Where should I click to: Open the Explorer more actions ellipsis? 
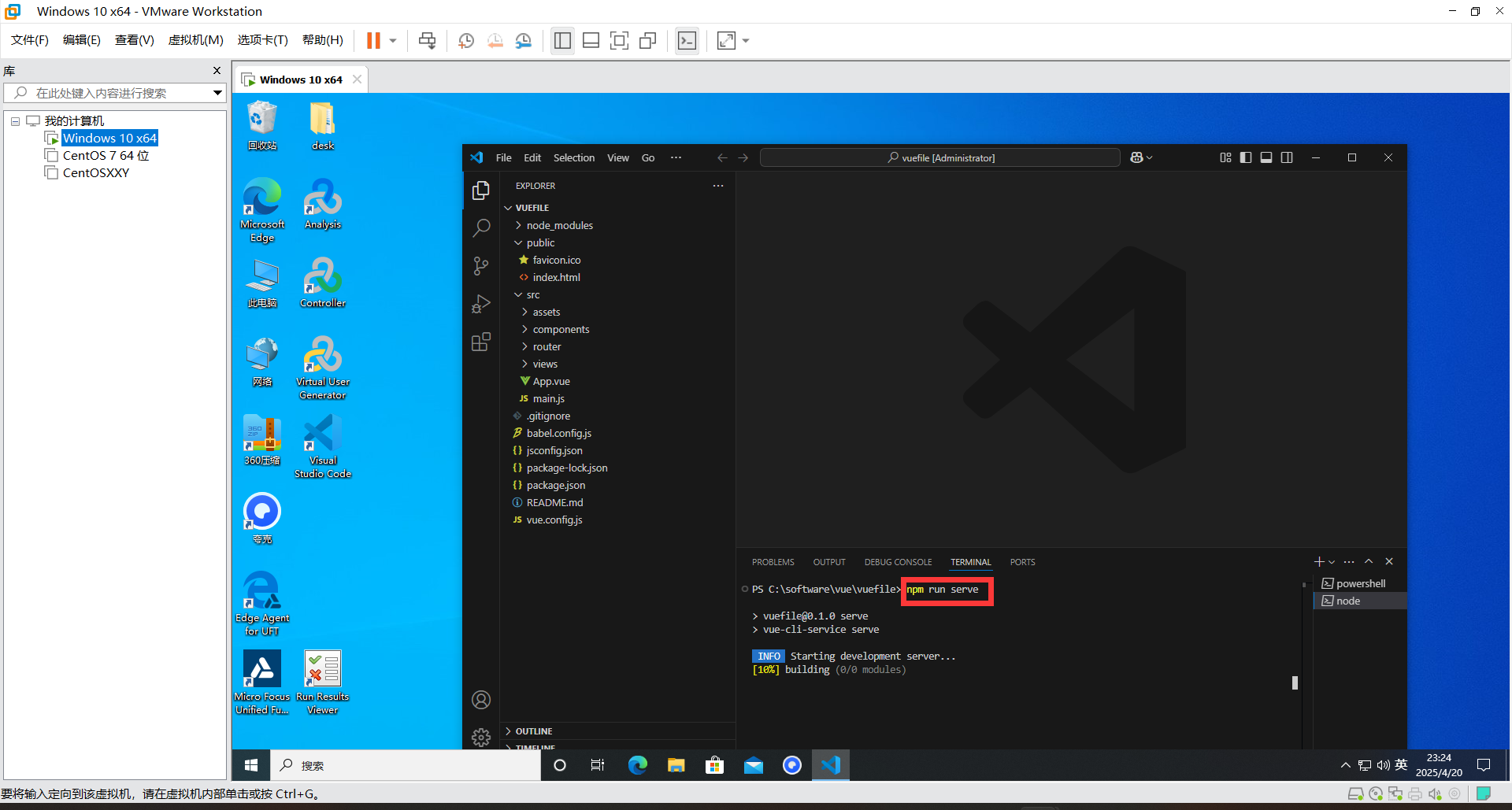coord(718,186)
